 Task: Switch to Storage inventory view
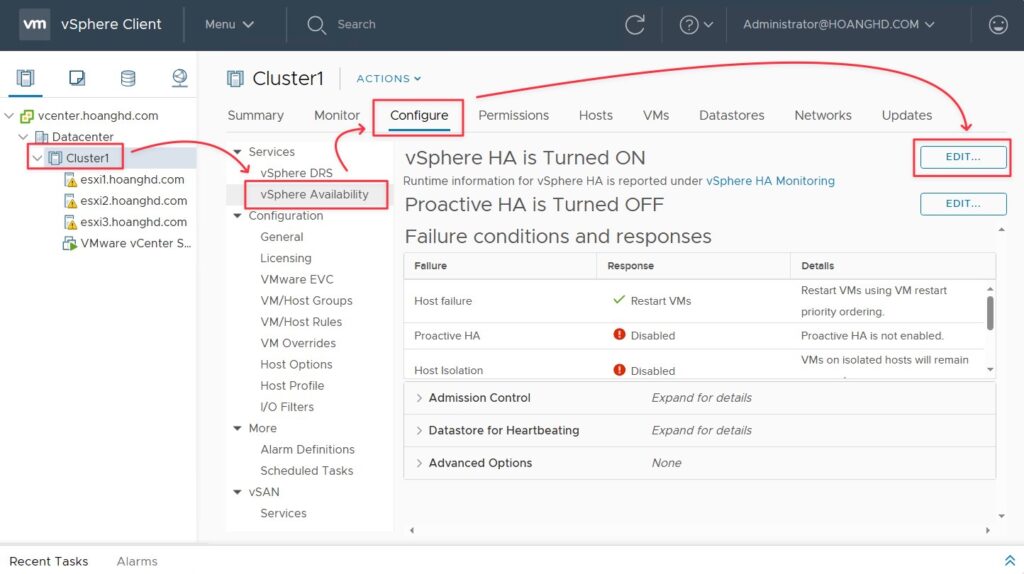click(x=128, y=78)
